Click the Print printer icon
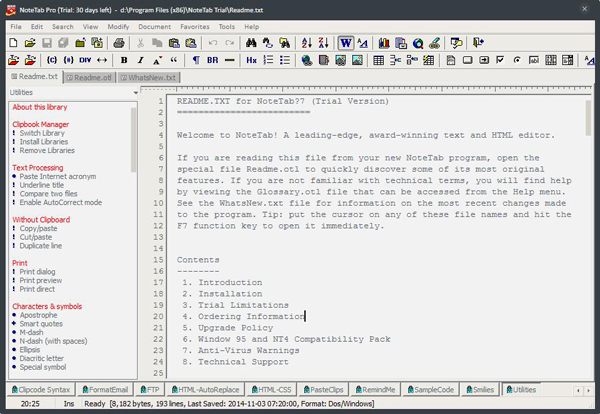 [x=119, y=43]
